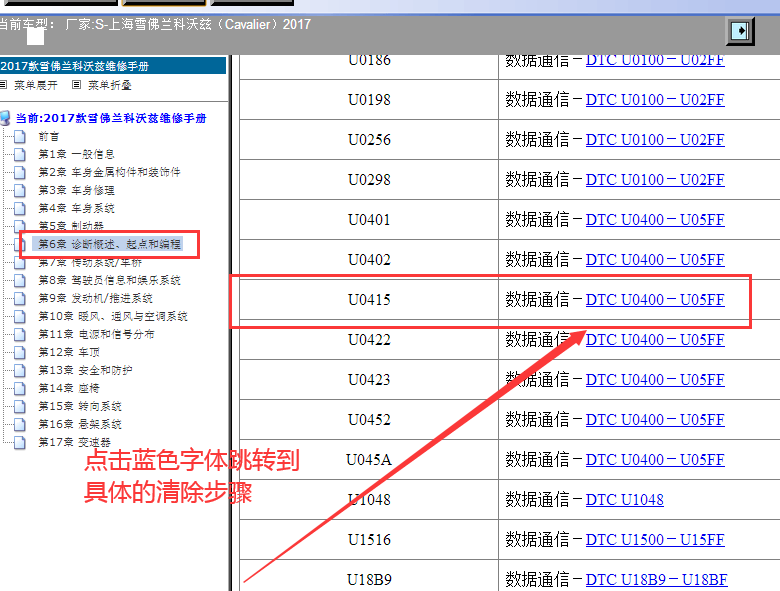Select 第6章 诊断概述、起点和编程
Screen dimensions: 780x591
(x=109, y=244)
